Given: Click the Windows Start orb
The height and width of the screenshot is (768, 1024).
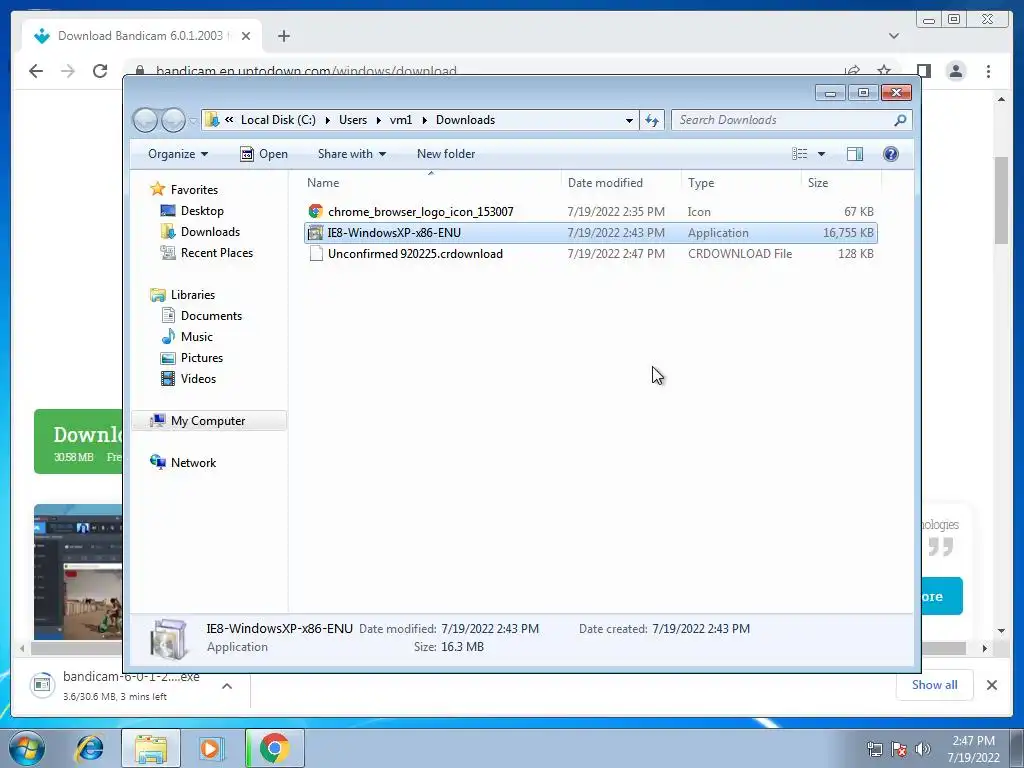Looking at the screenshot, I should [x=27, y=748].
